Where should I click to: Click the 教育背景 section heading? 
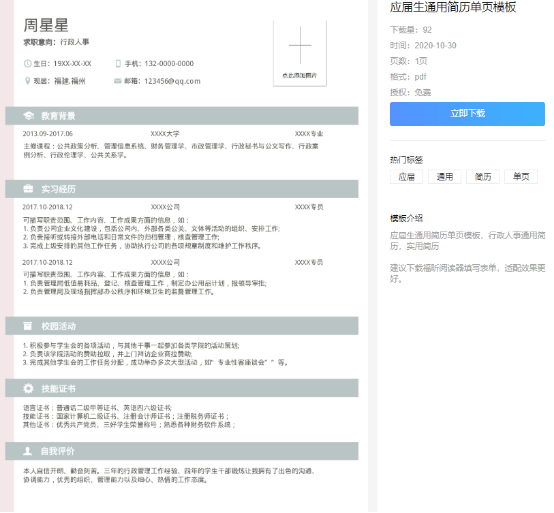pos(58,116)
